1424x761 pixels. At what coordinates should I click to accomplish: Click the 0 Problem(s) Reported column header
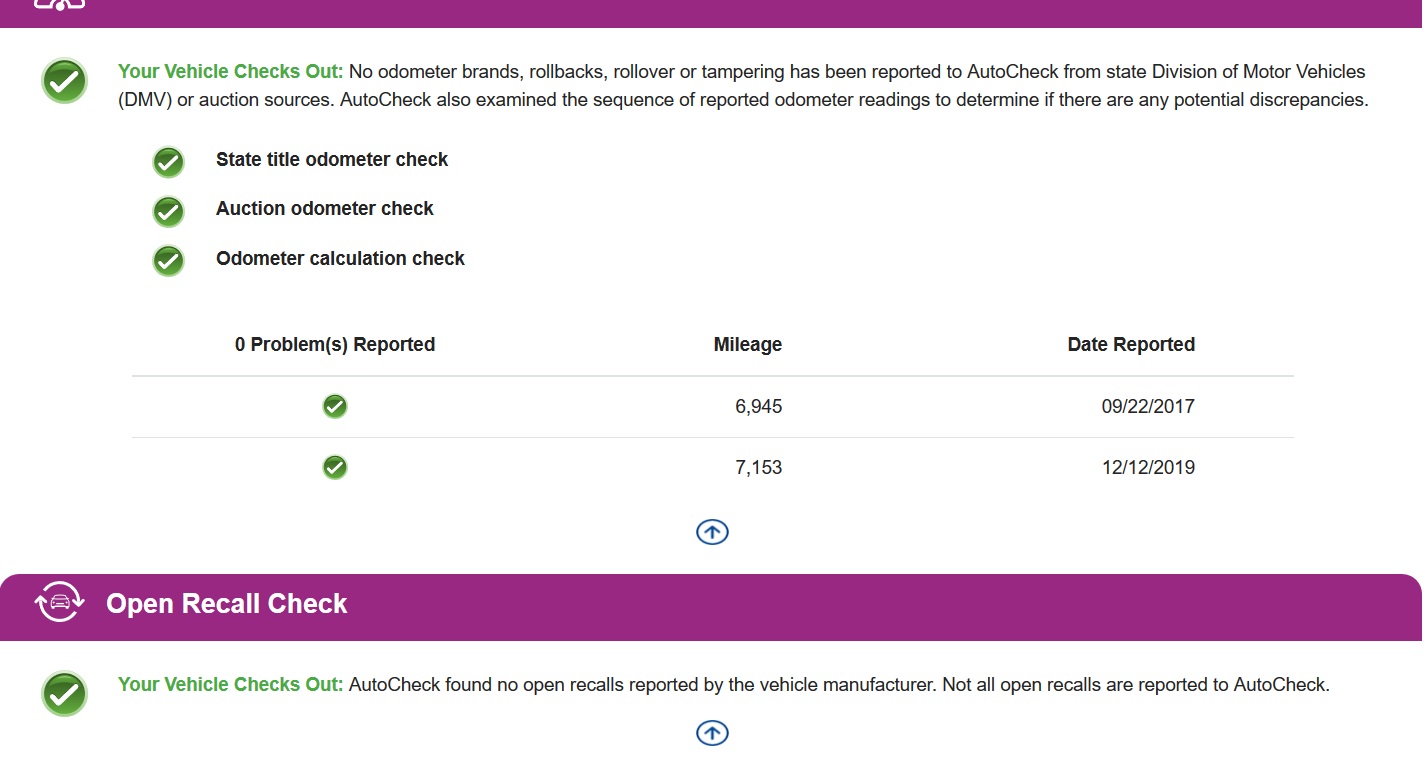335,345
